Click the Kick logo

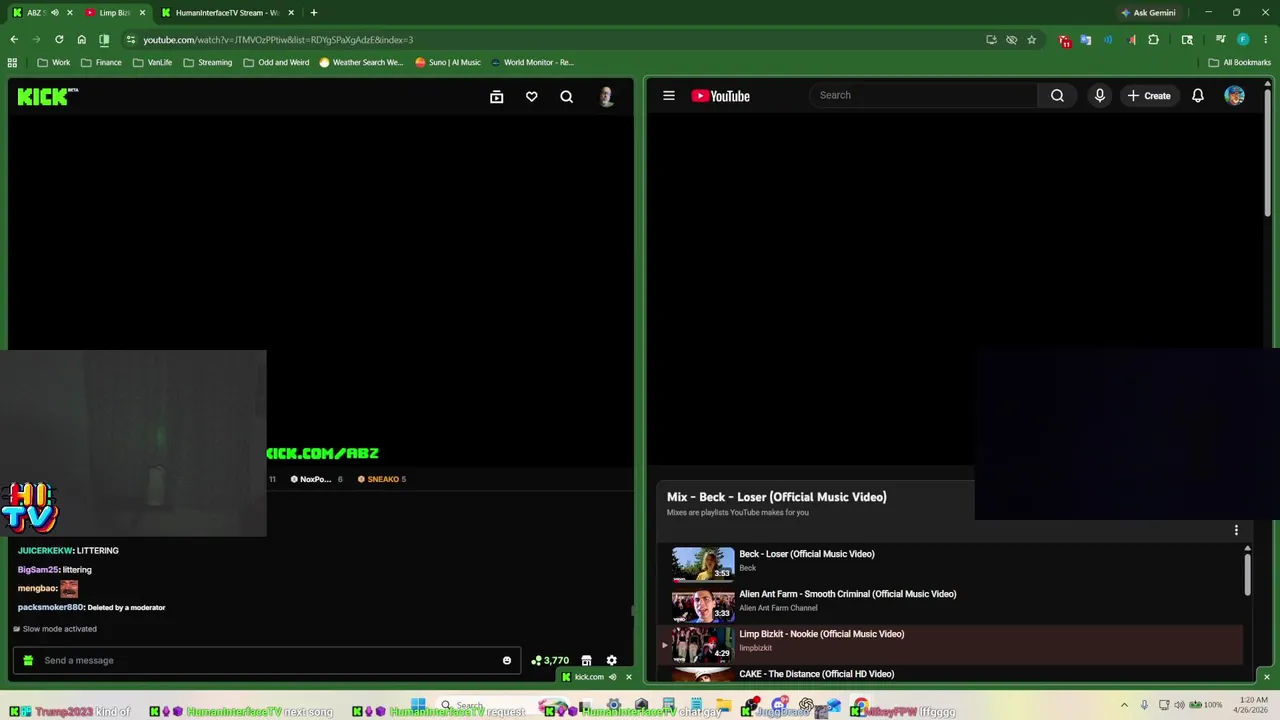click(x=46, y=96)
